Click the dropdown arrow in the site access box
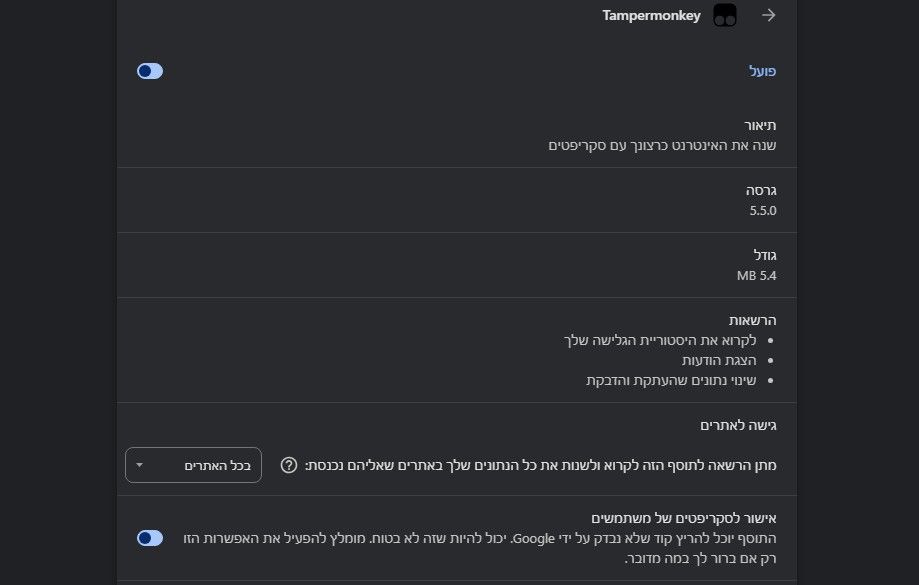Screen dimensions: 919x585 click(x=139, y=465)
